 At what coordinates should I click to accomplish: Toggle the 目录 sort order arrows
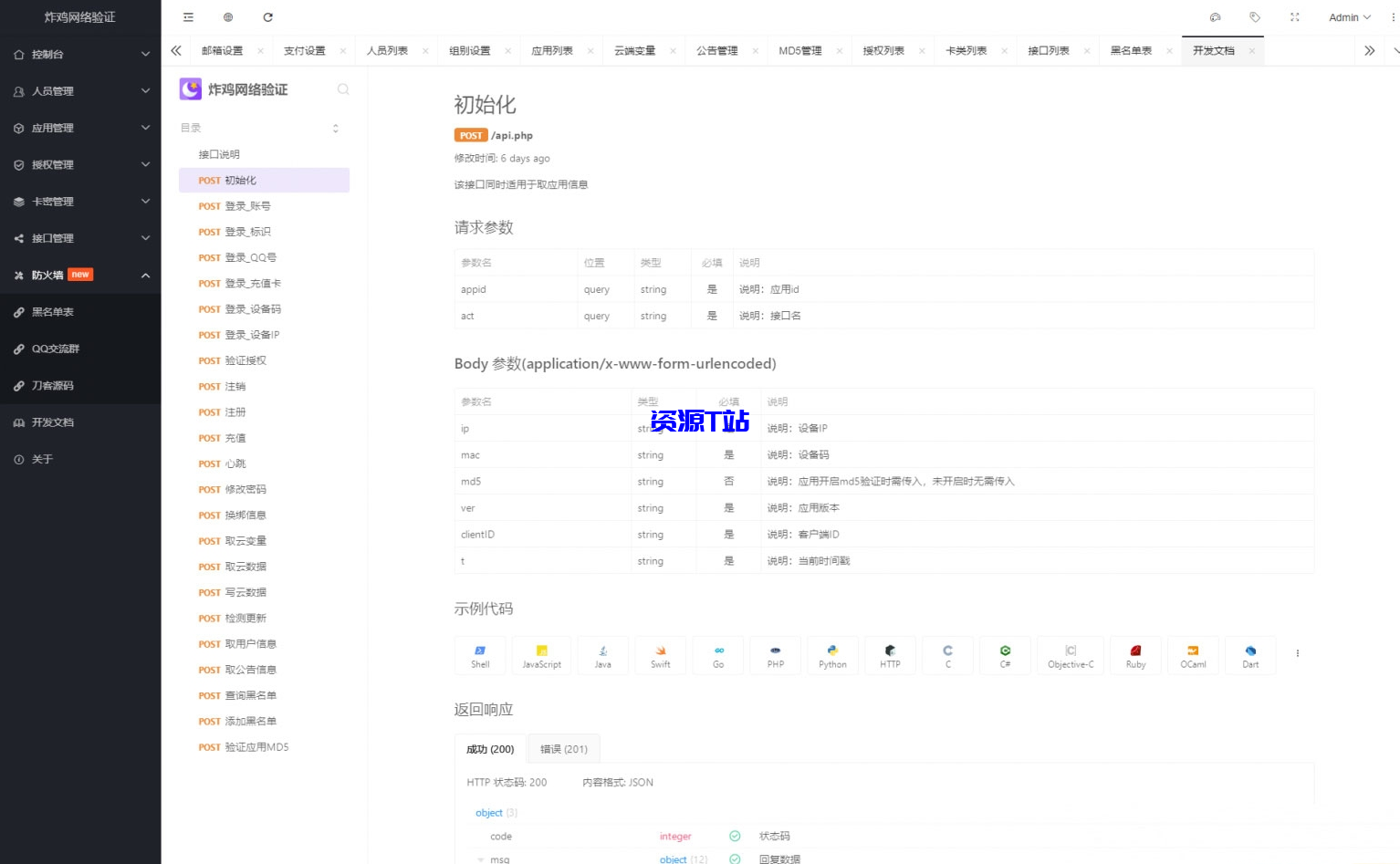click(x=336, y=129)
